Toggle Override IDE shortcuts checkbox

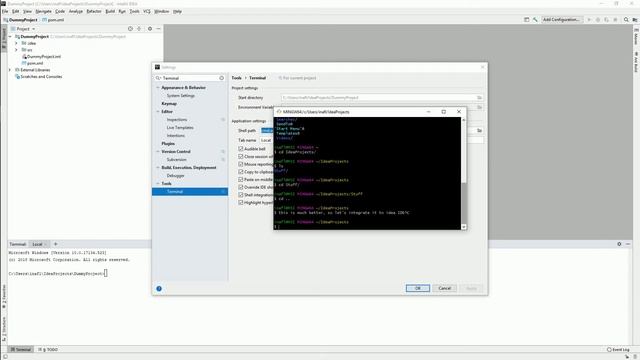point(241,187)
